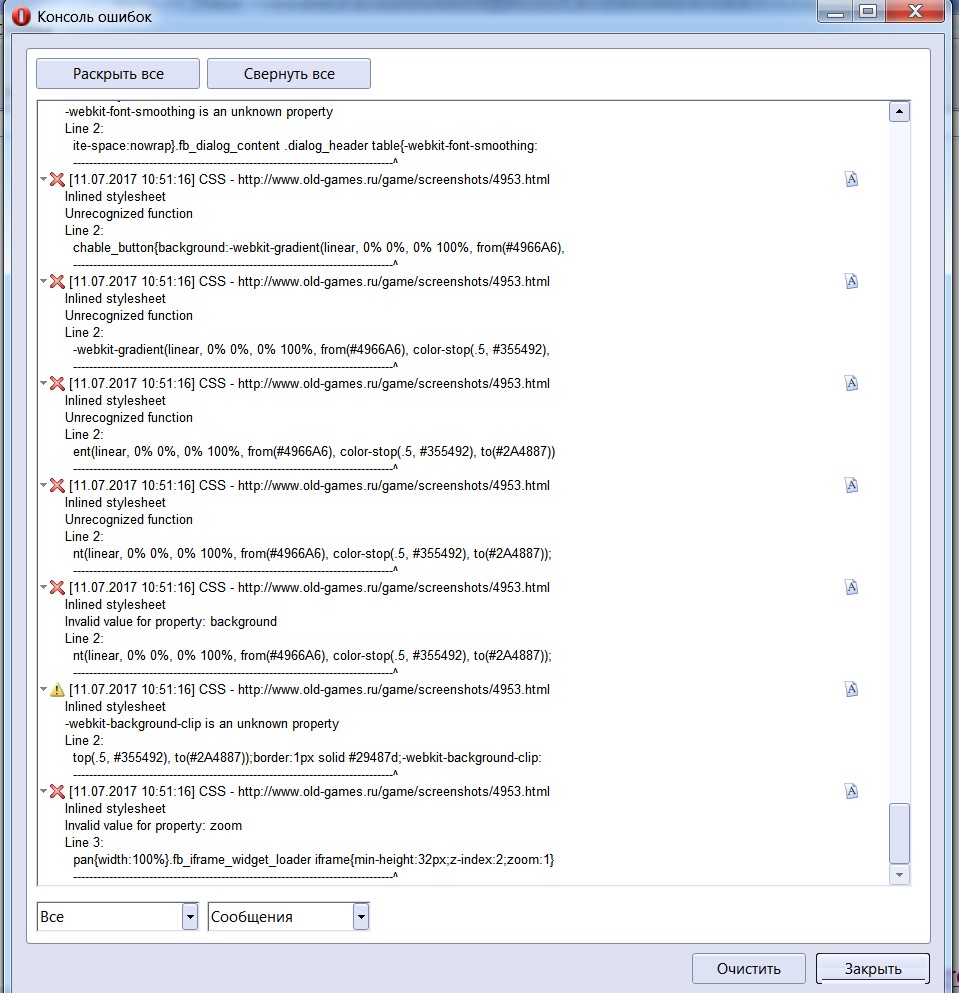Click the scrollbar up arrow
Screen dimensions: 959x993
point(899,112)
